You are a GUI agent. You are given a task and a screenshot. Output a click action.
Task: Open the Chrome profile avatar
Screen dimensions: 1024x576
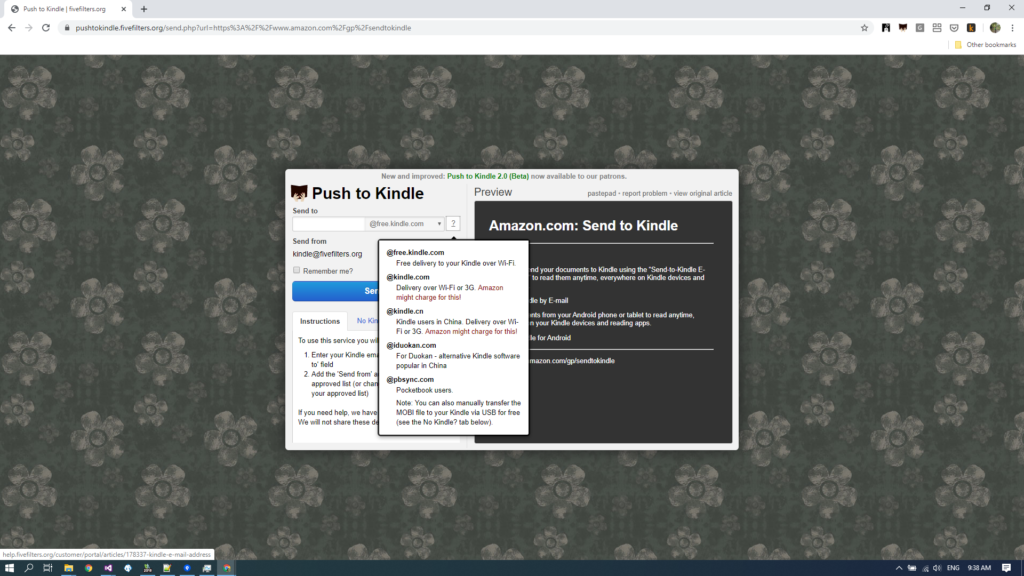point(995,28)
